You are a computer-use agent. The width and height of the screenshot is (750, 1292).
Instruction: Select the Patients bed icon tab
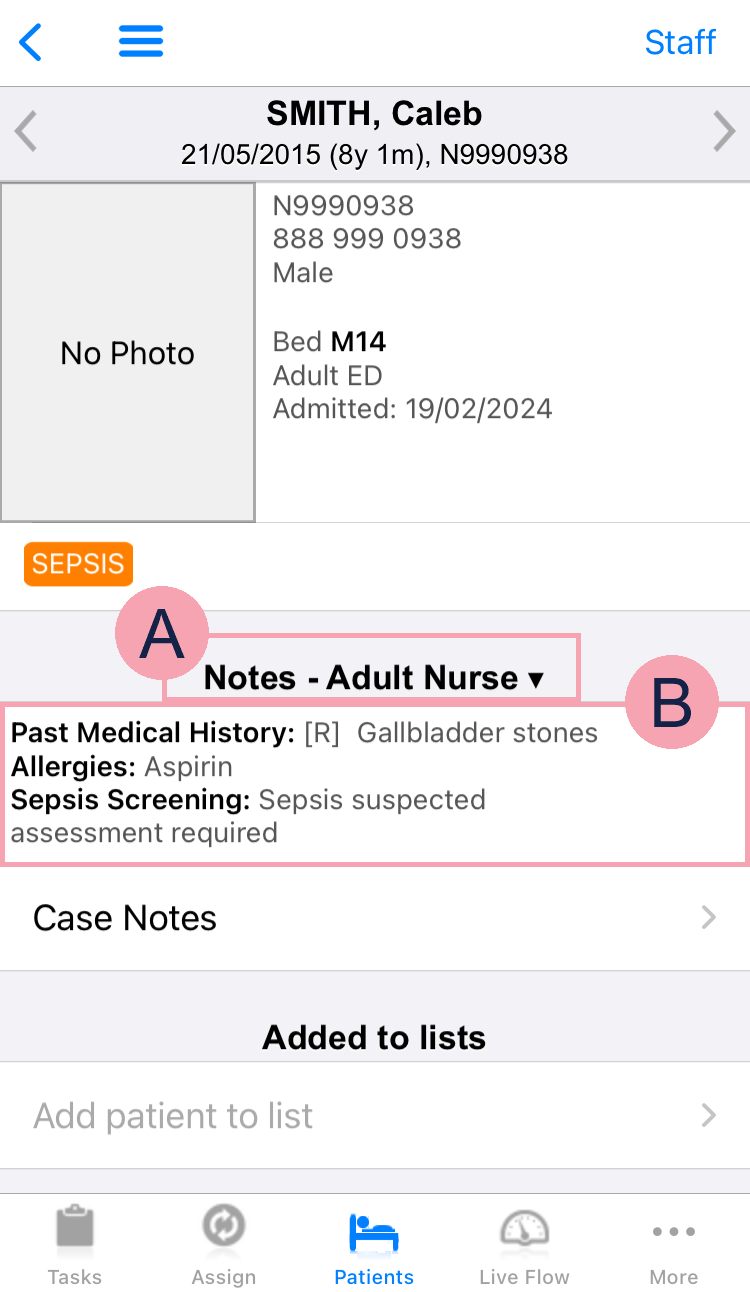coord(374,1232)
